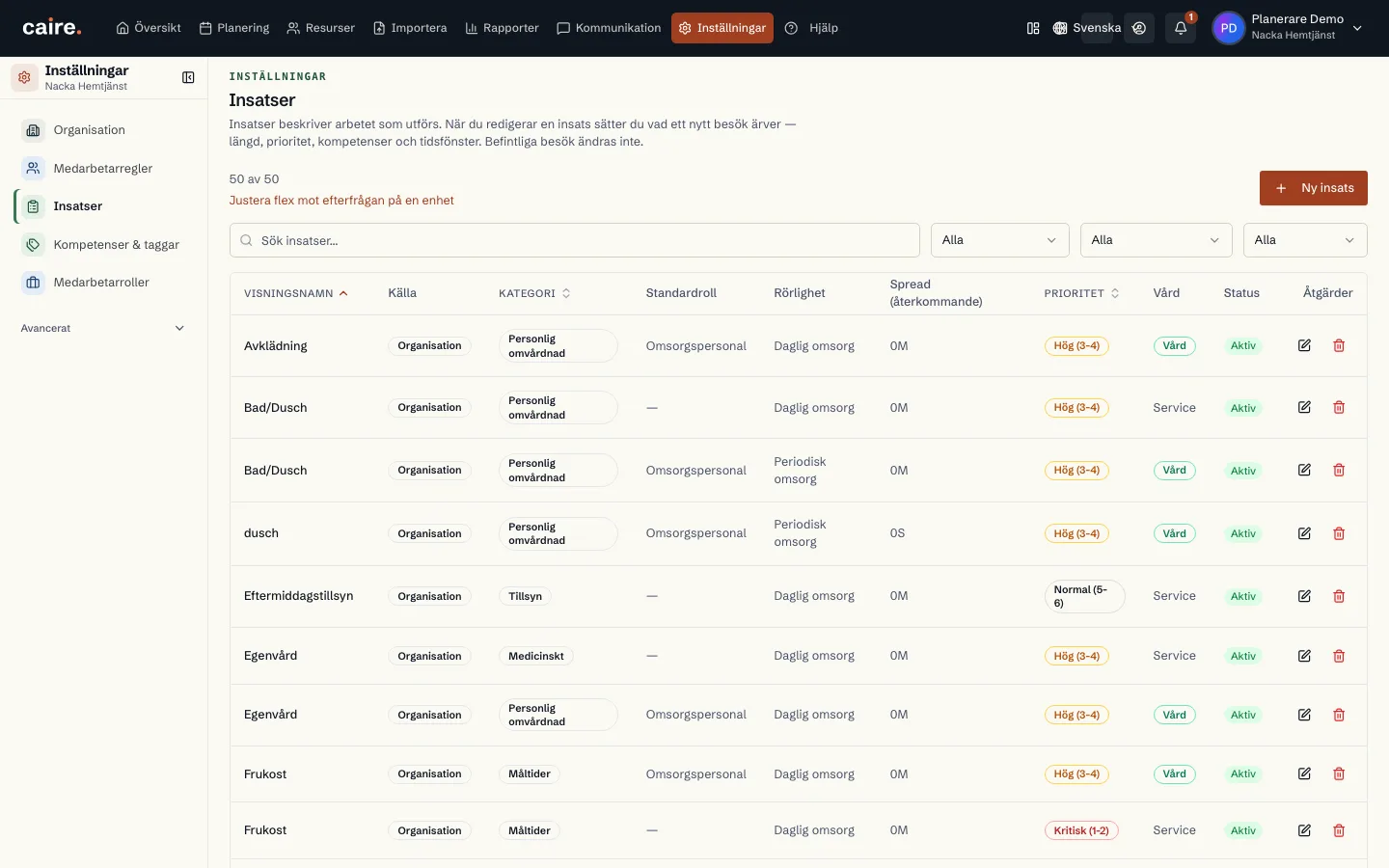Select Rapporter in the navigation bar
Image resolution: width=1389 pixels, height=868 pixels.
(x=502, y=28)
